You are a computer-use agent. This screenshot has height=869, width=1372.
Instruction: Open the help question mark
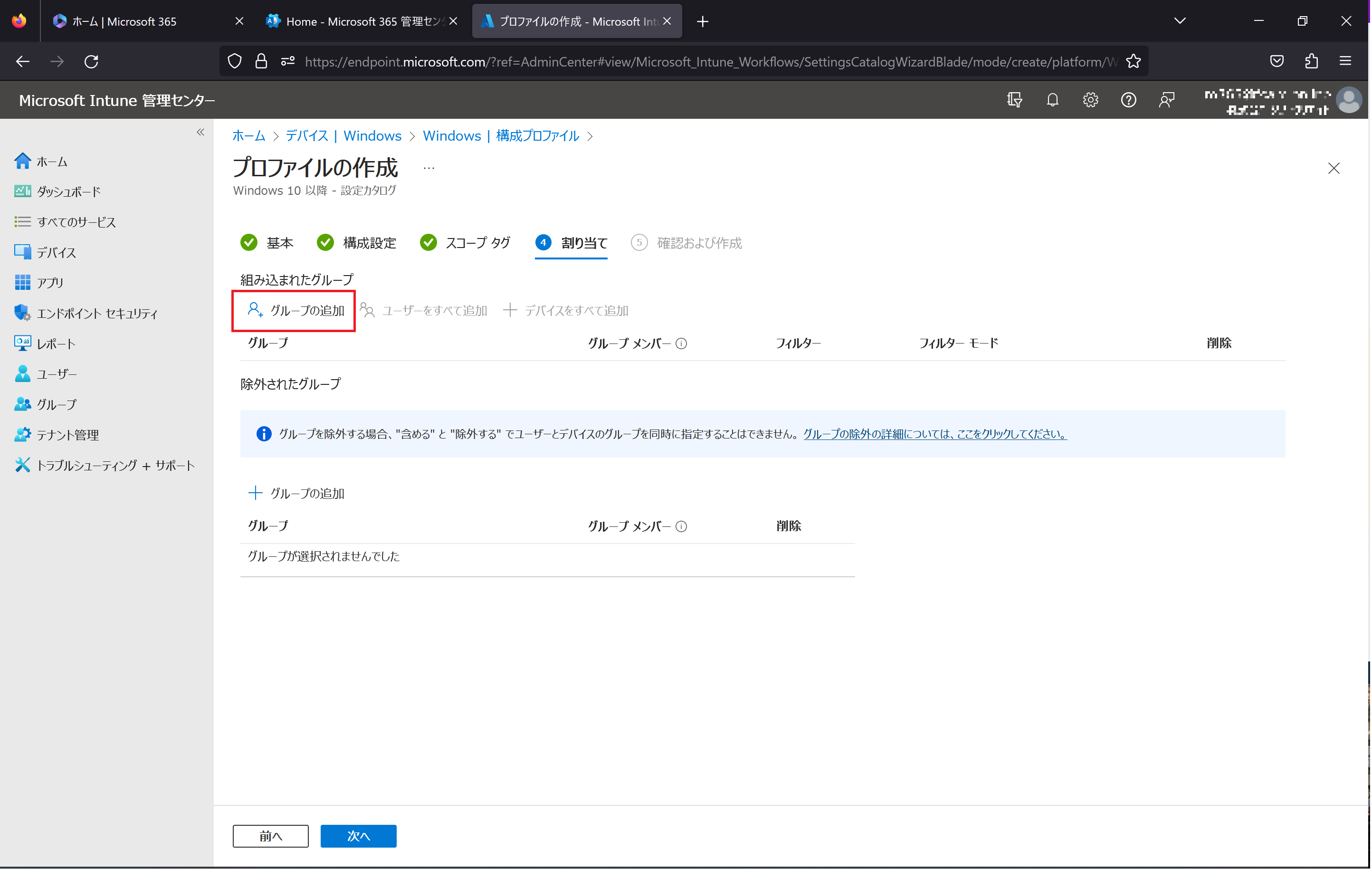1129,100
